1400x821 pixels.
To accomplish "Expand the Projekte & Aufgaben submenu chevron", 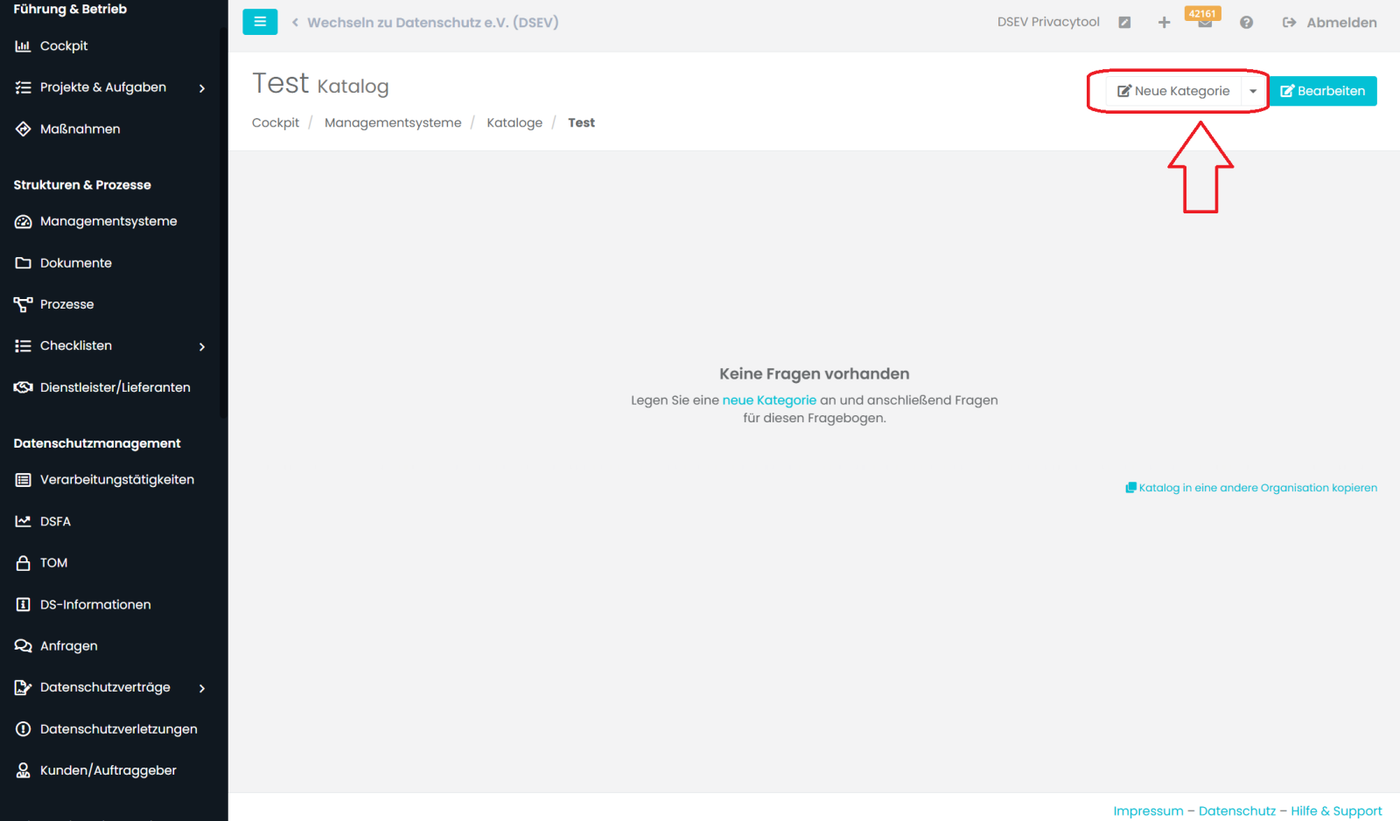I will coord(202,88).
